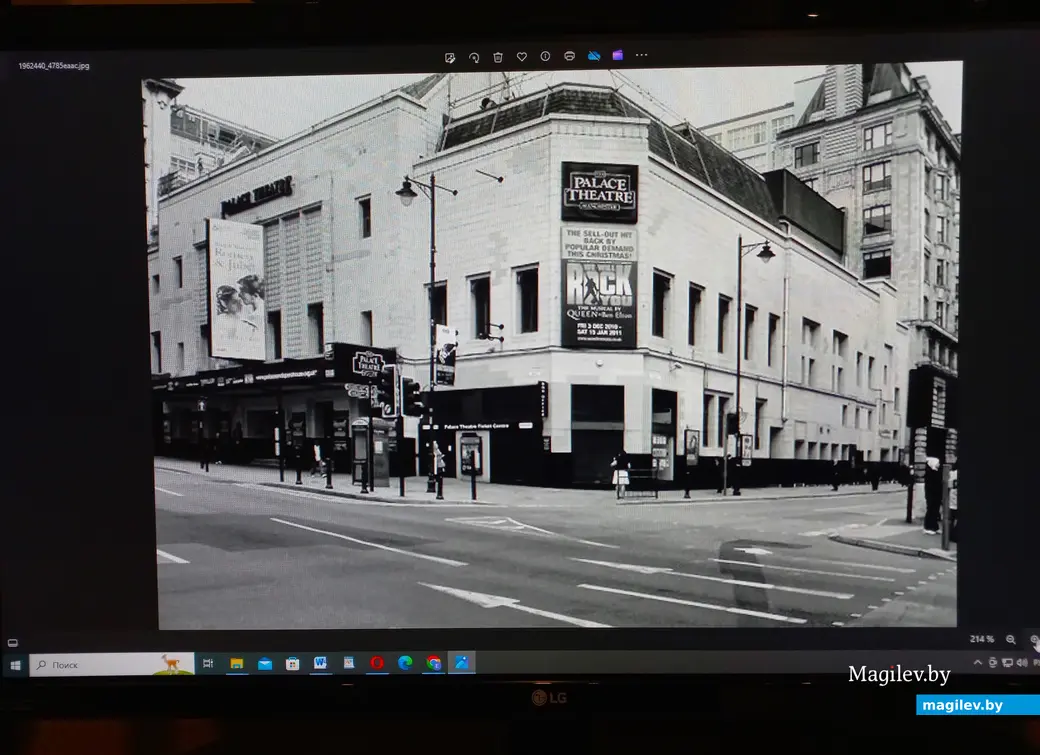
Task: Toggle the filmstrip view at bottom-left
Action: pyautogui.click(x=13, y=643)
